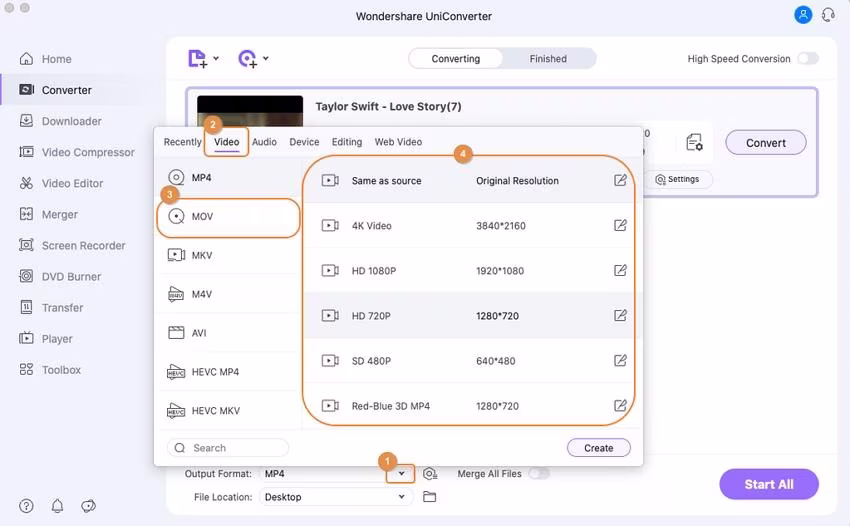The height and width of the screenshot is (526, 850).
Task: Open the support headset icon
Action: (828, 15)
